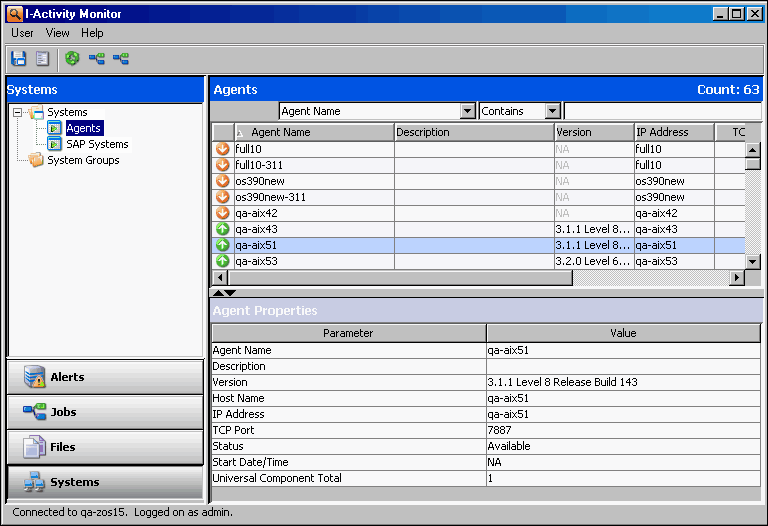This screenshot has height=526, width=768.
Task: Open the Contains filter condition dropdown
Action: tap(552, 111)
